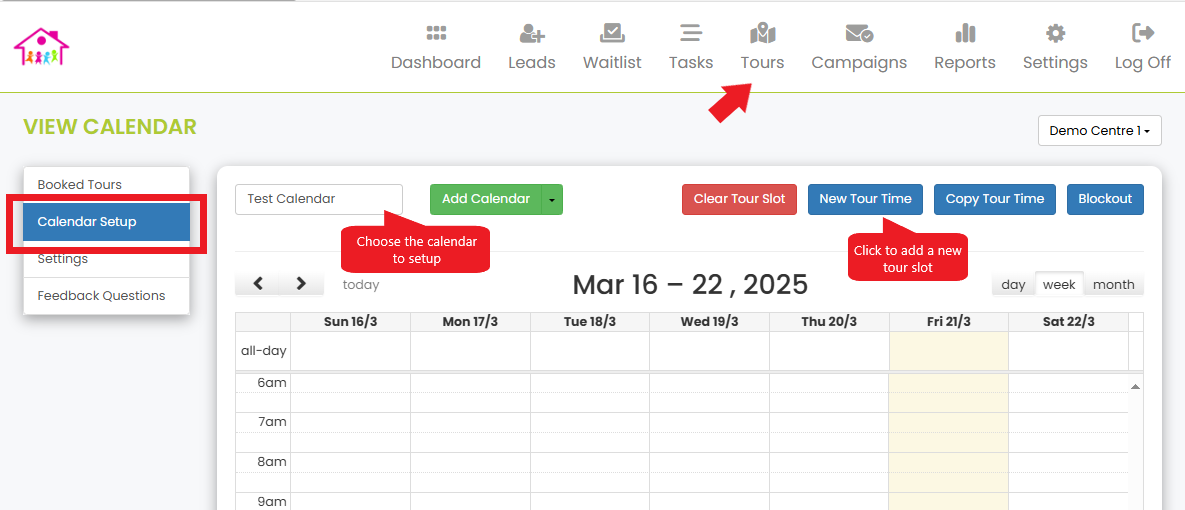Open the Dashboard grid icon
Viewport: 1185px width, 510px height.
tap(436, 32)
